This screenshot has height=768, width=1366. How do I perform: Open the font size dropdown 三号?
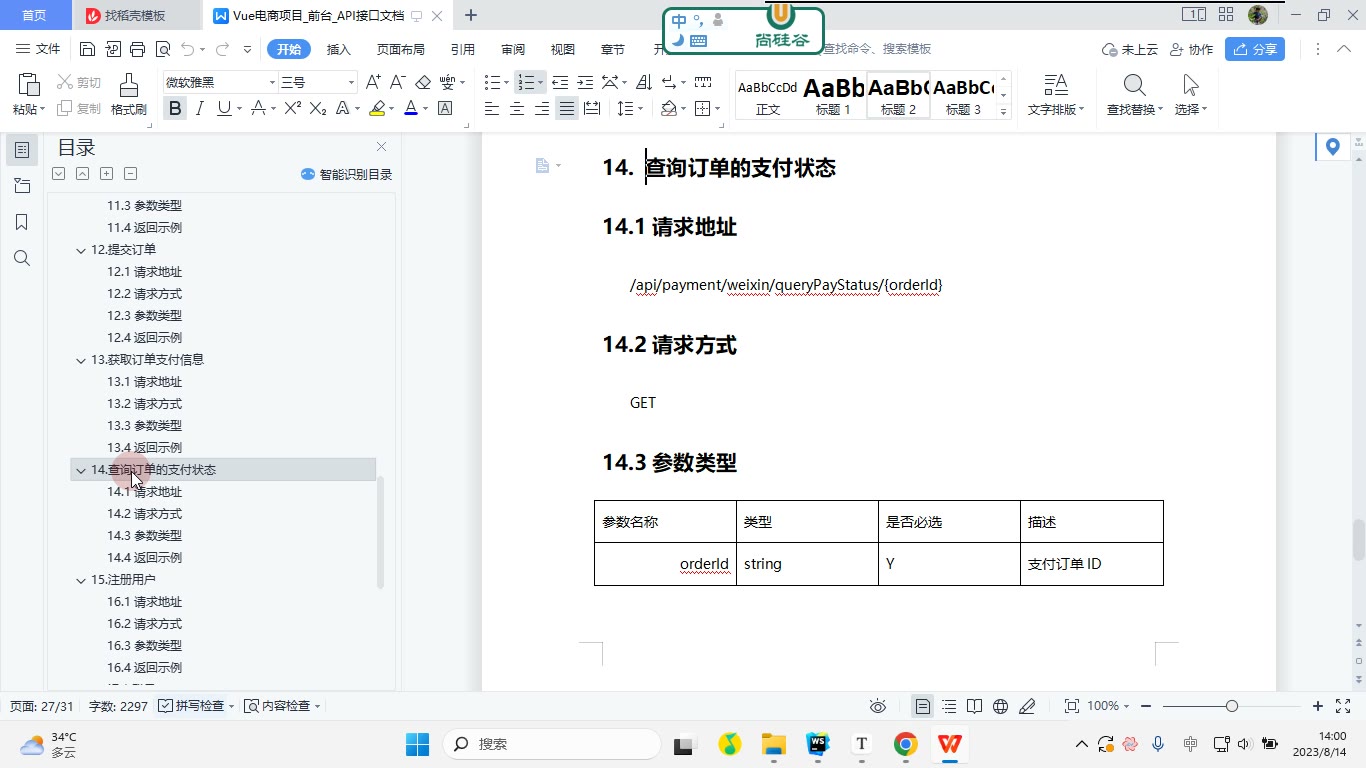click(x=318, y=82)
